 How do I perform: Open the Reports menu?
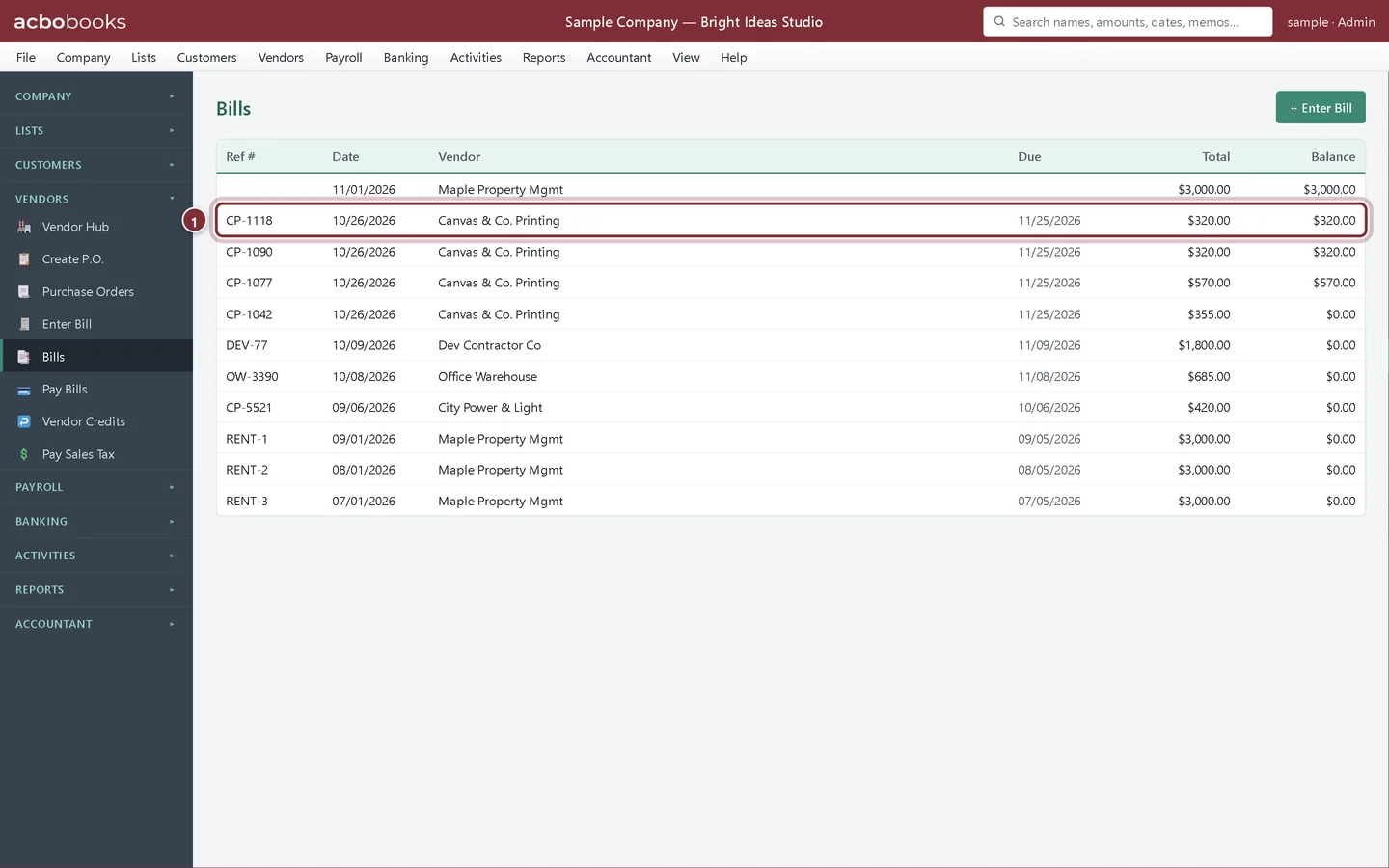pos(544,58)
